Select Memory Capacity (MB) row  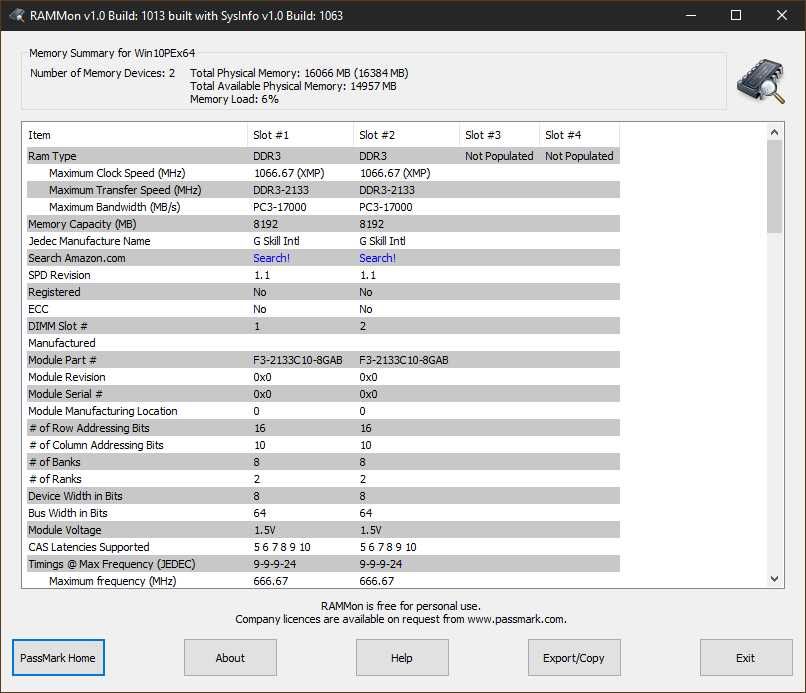pyautogui.click(x=323, y=224)
